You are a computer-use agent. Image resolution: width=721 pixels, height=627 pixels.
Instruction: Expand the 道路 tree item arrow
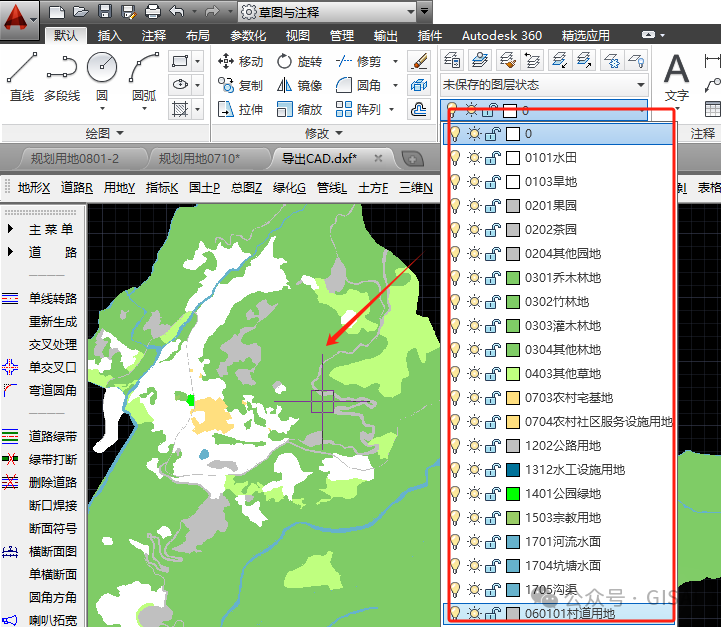point(11,252)
